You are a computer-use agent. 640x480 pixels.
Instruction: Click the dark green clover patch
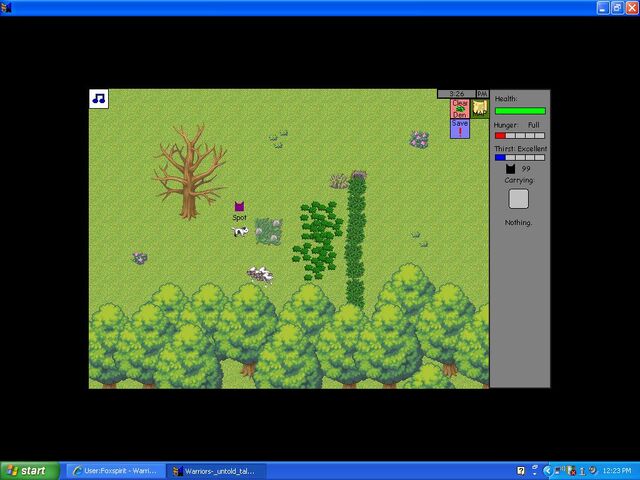tap(318, 241)
